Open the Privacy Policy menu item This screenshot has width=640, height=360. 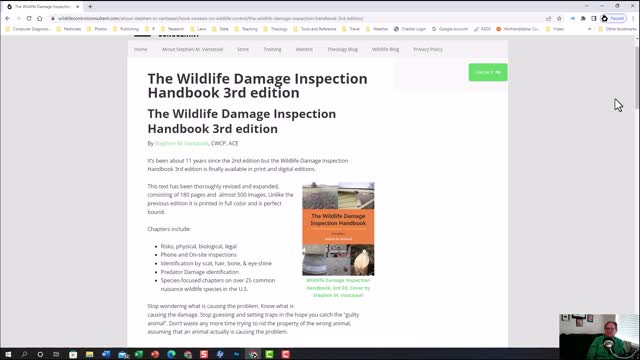[428, 49]
